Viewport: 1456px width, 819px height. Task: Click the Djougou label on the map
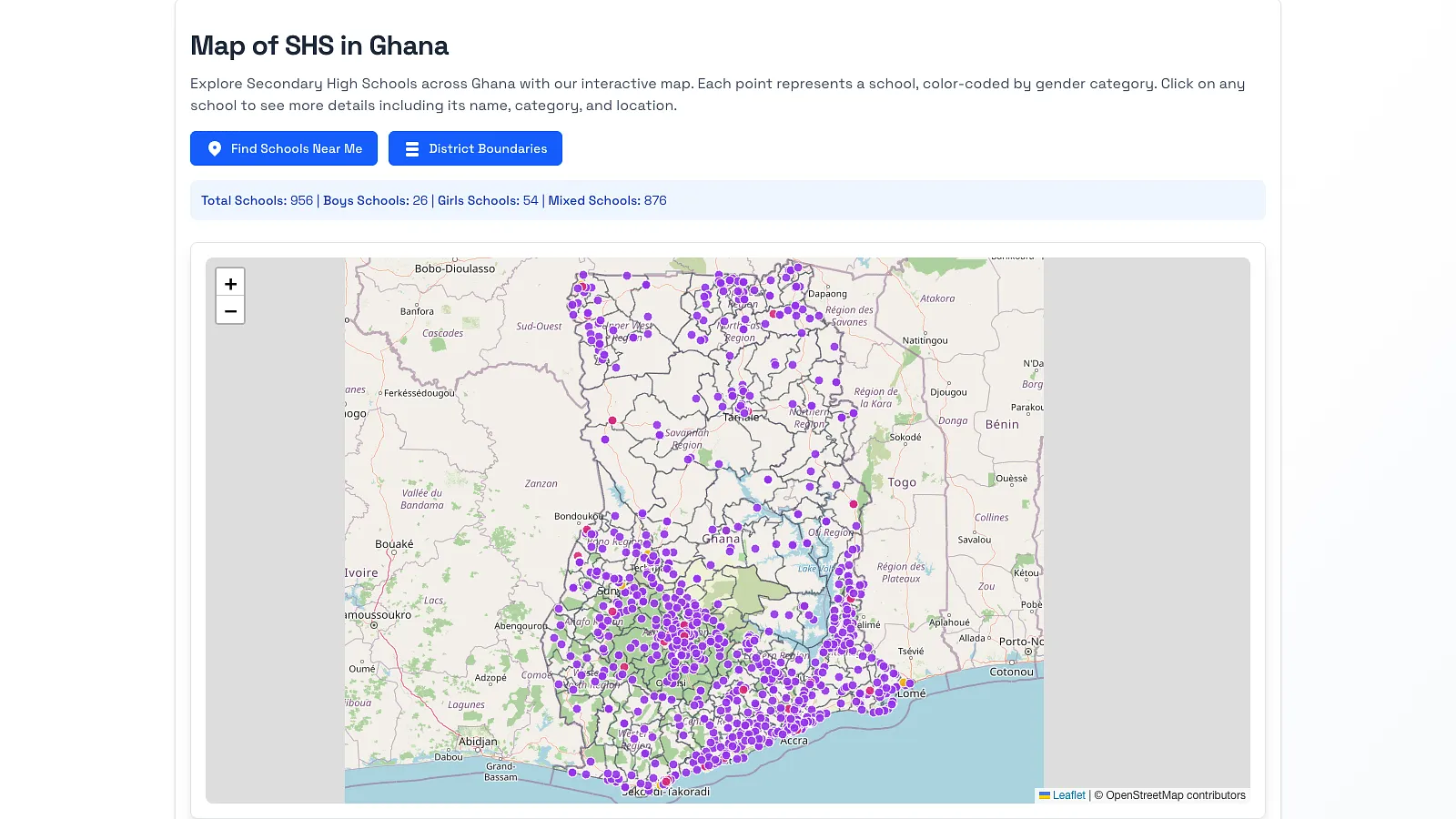click(x=948, y=392)
